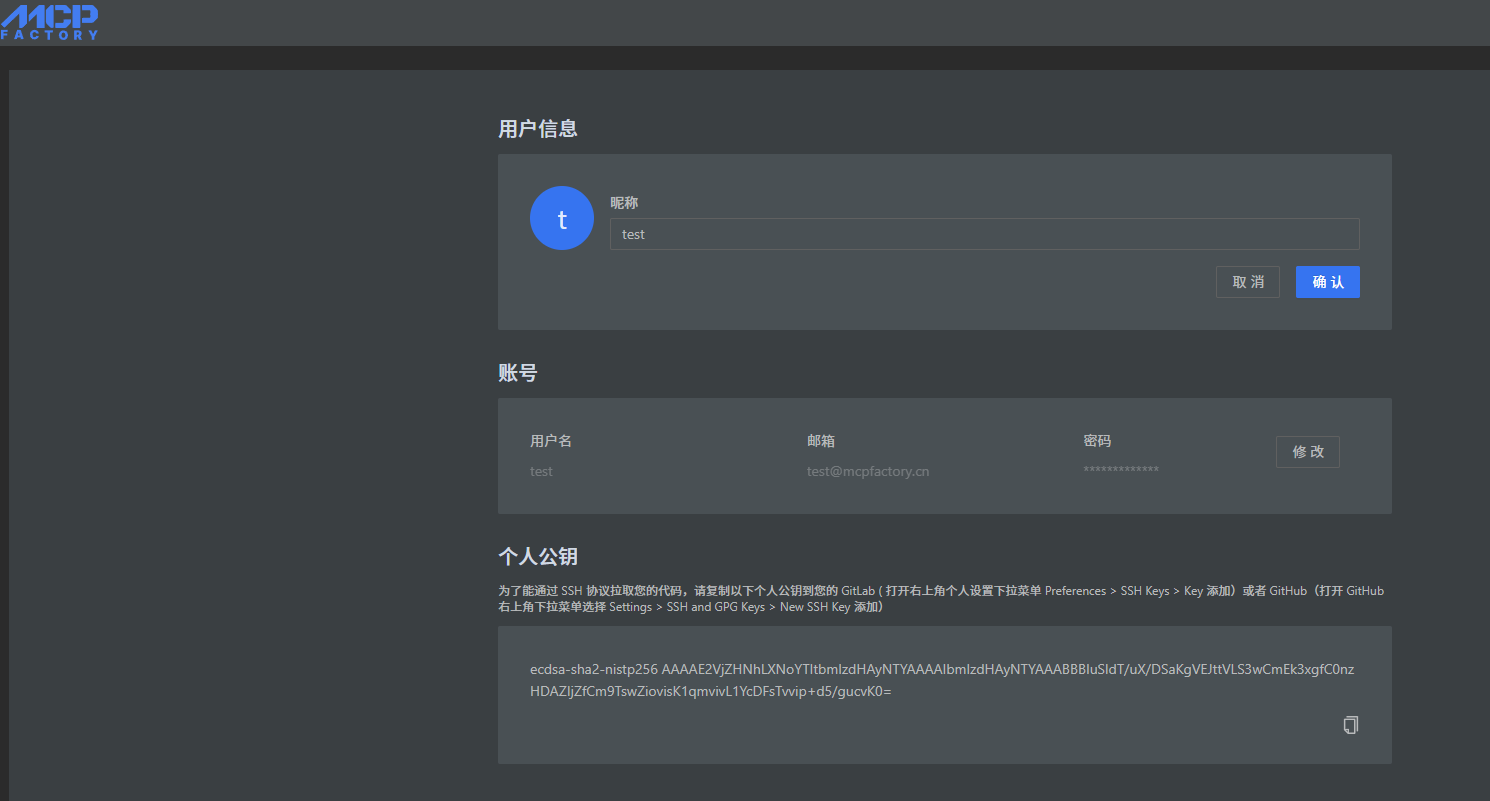Open account editing with 修改 button
This screenshot has height=801, width=1490.
click(1307, 452)
